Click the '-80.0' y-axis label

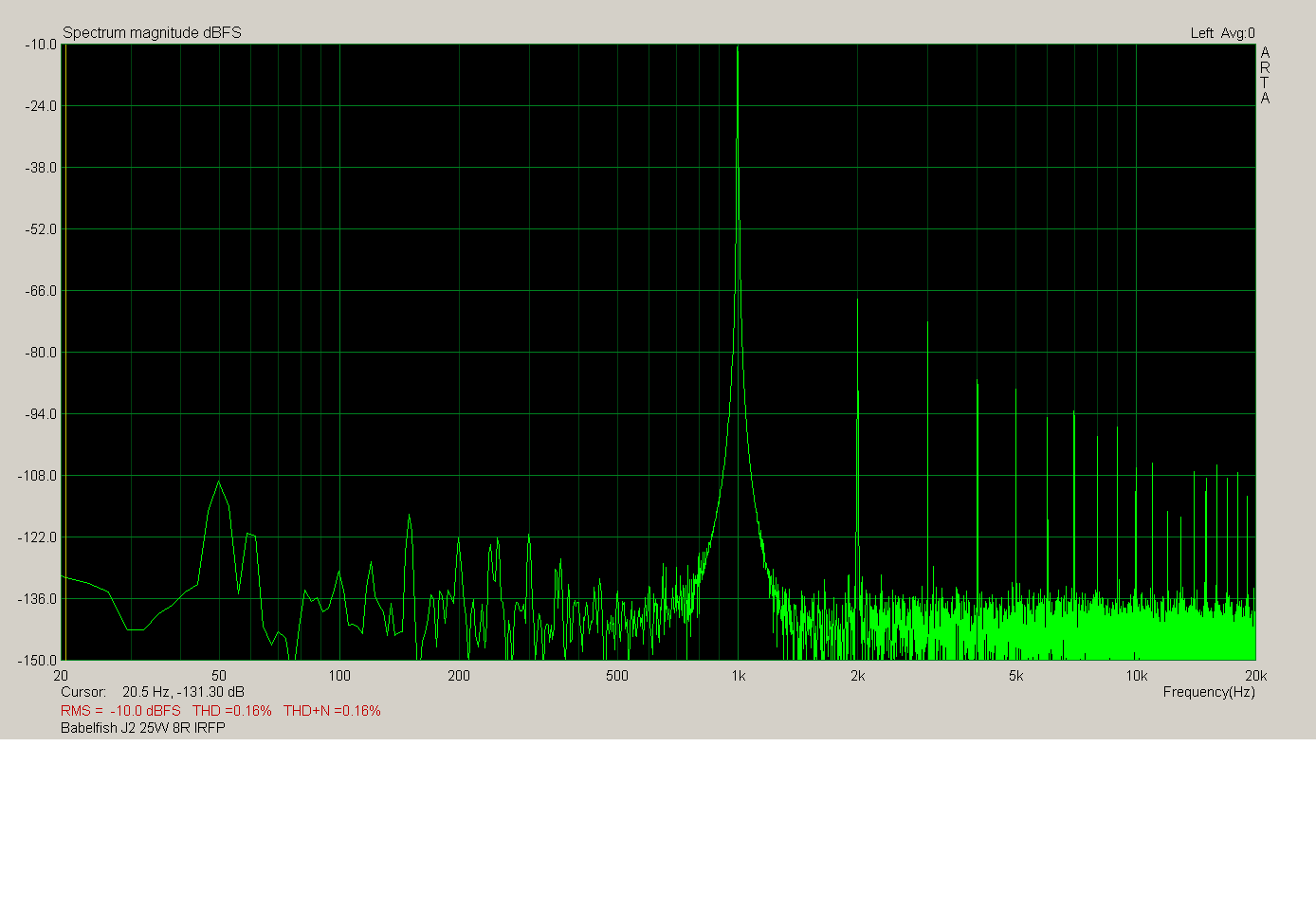(41, 353)
